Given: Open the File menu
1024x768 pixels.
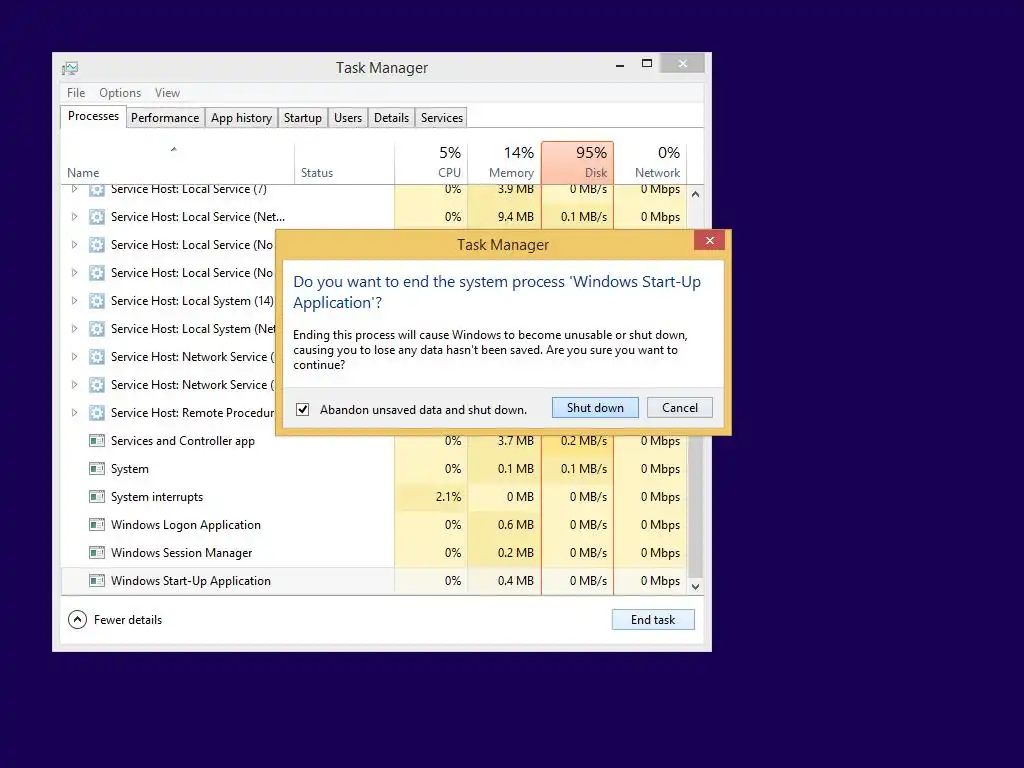Looking at the screenshot, I should point(76,93).
